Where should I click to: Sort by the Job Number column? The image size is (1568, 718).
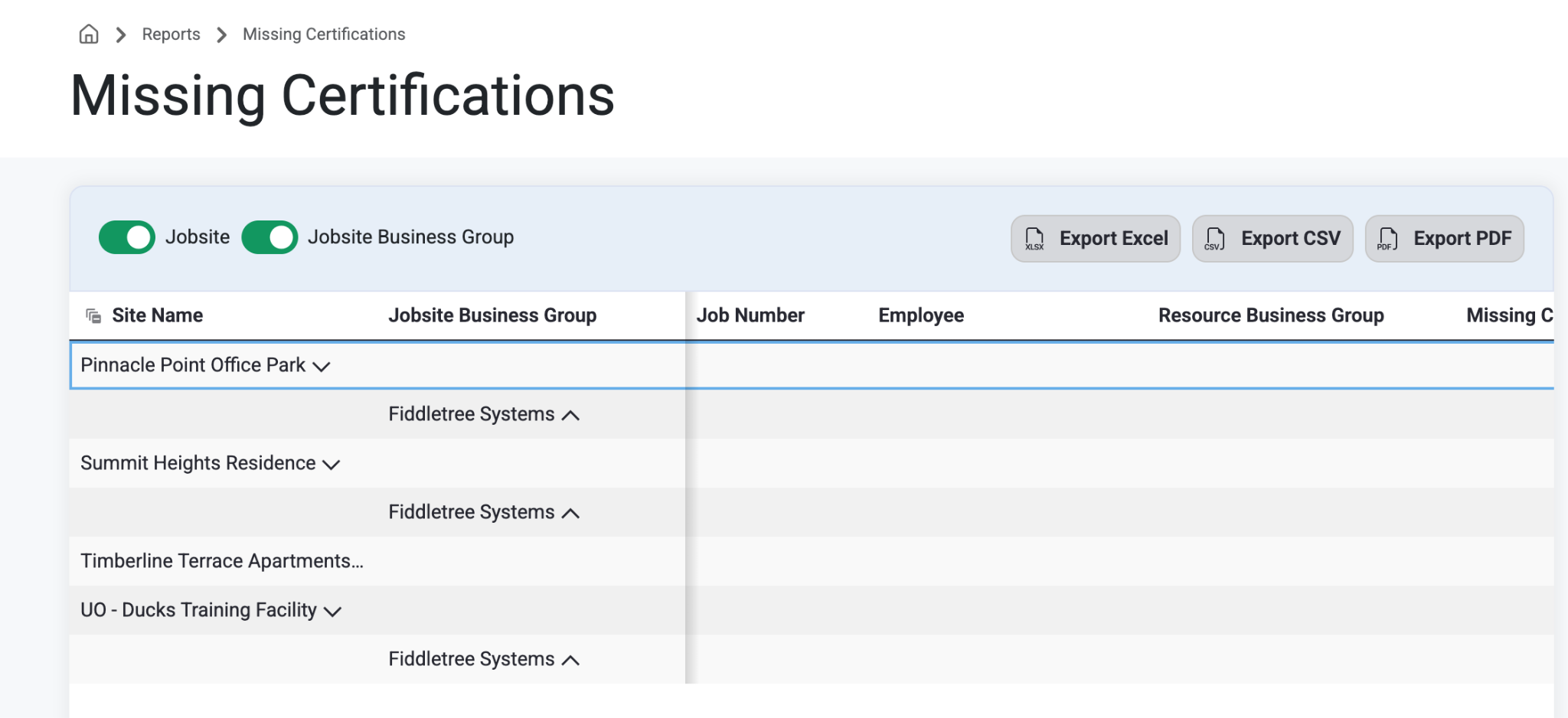point(750,315)
